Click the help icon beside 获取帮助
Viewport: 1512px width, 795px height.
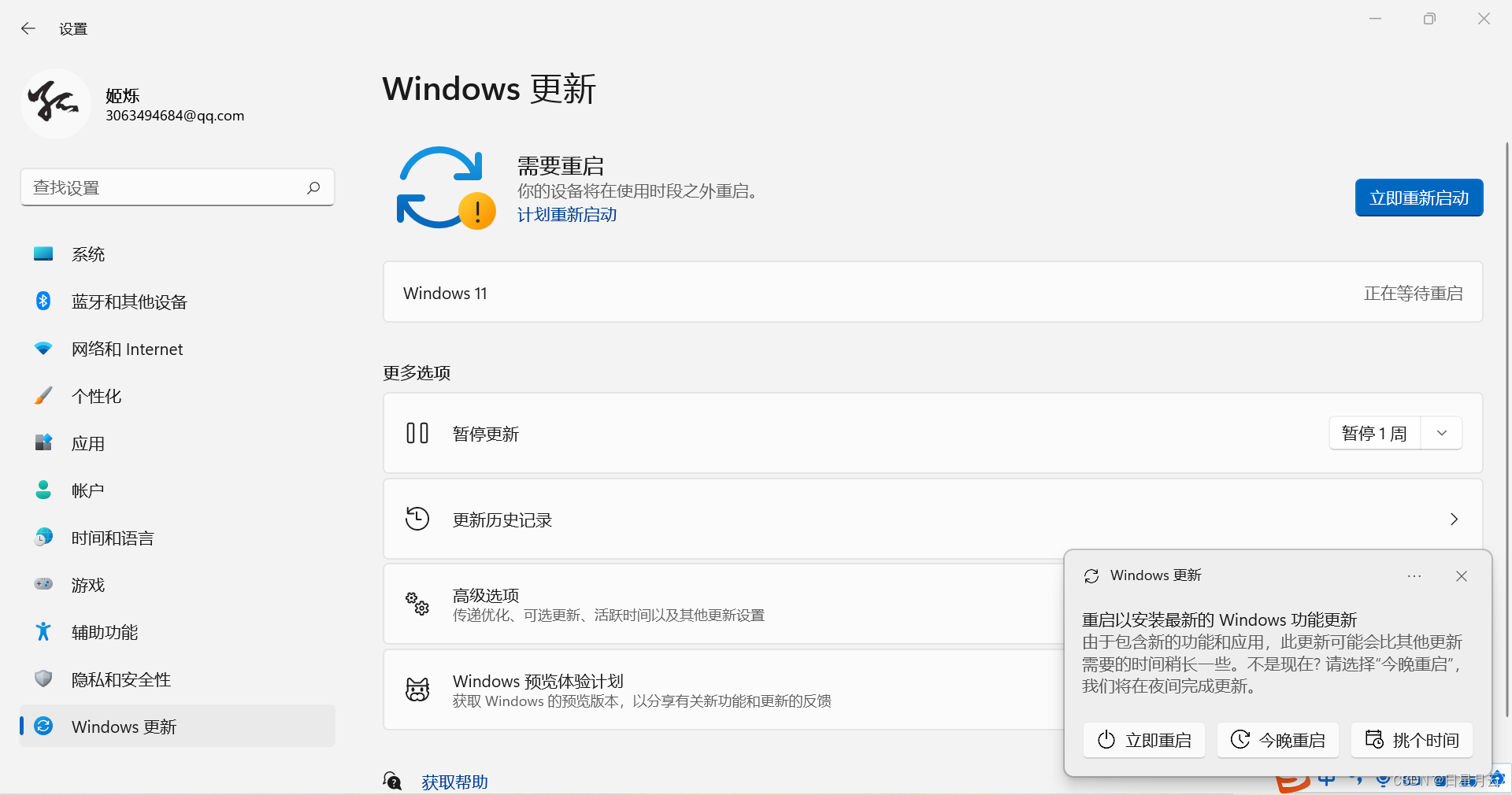click(x=392, y=781)
